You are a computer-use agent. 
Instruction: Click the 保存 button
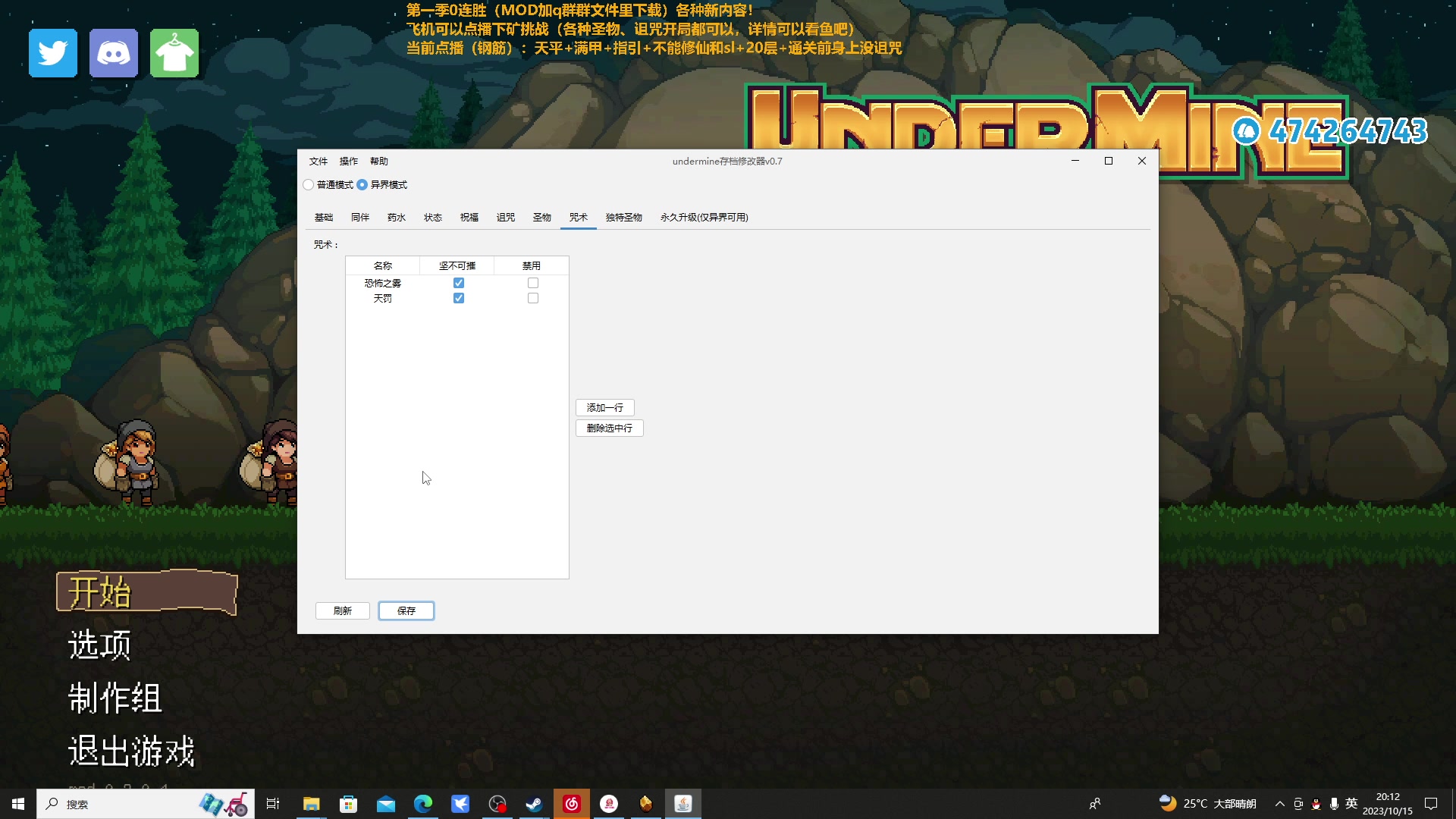tap(406, 611)
